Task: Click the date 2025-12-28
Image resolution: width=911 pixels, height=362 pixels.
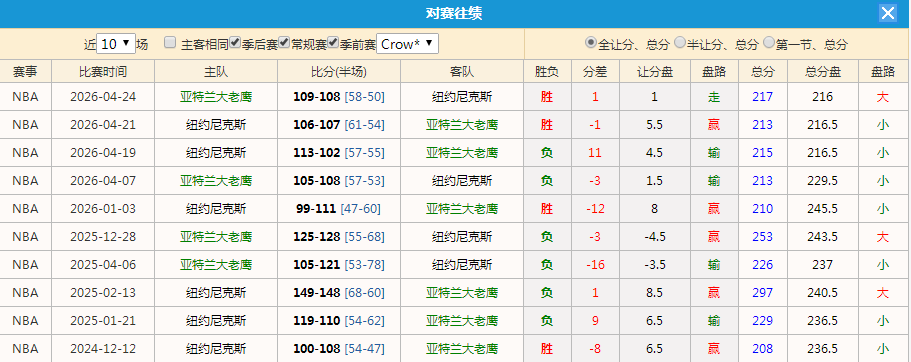Action: (x=103, y=236)
